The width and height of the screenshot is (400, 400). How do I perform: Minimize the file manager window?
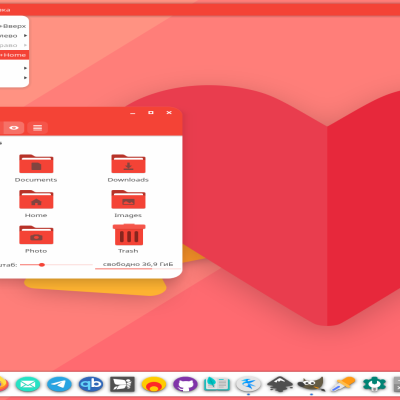pyautogui.click(x=133, y=113)
